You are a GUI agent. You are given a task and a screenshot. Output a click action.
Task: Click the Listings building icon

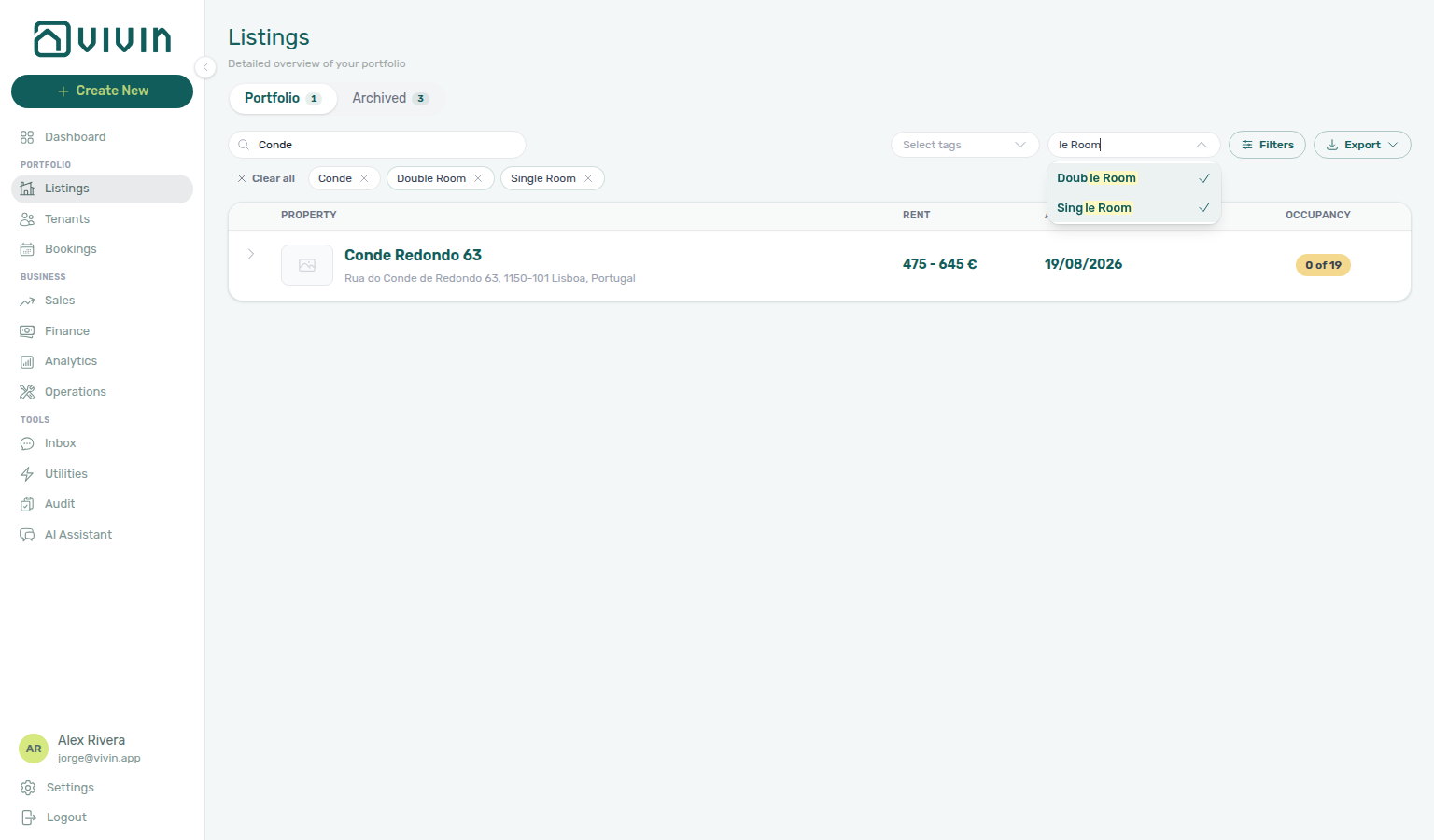click(x=27, y=189)
